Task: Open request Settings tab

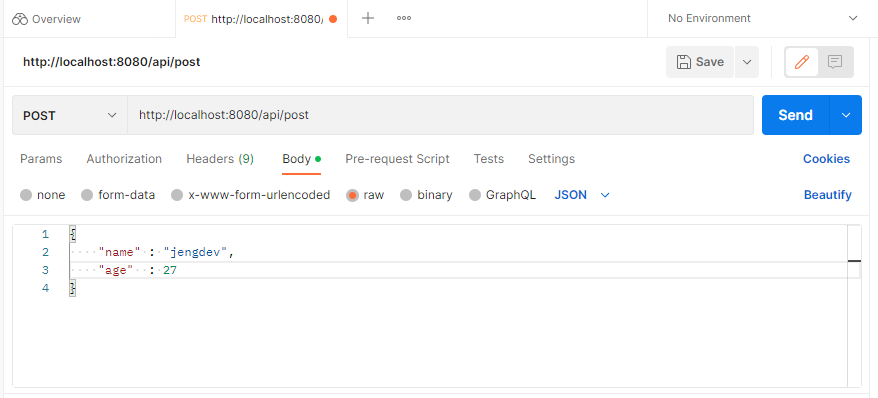Action: pos(551,159)
